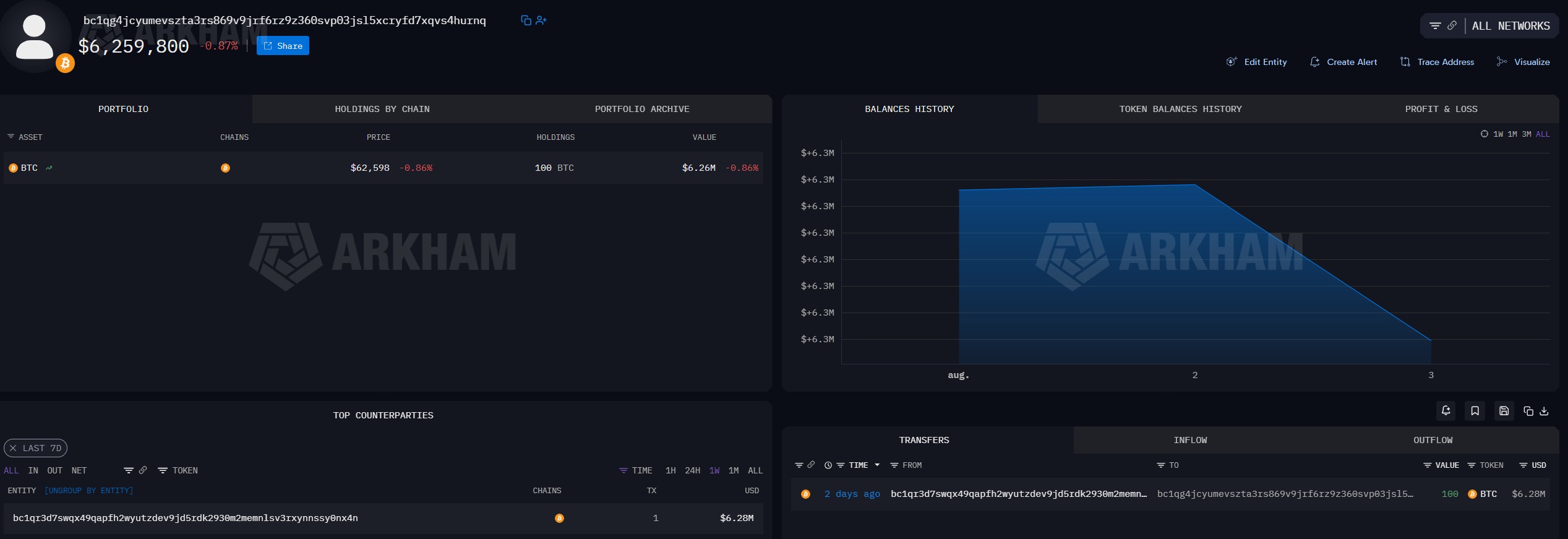Click Trace Address

pyautogui.click(x=1437, y=62)
